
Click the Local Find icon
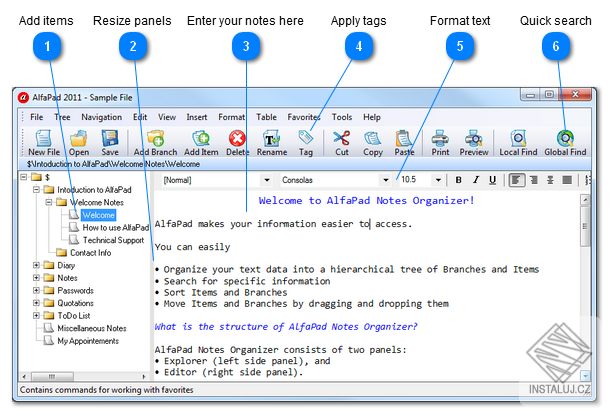point(518,138)
